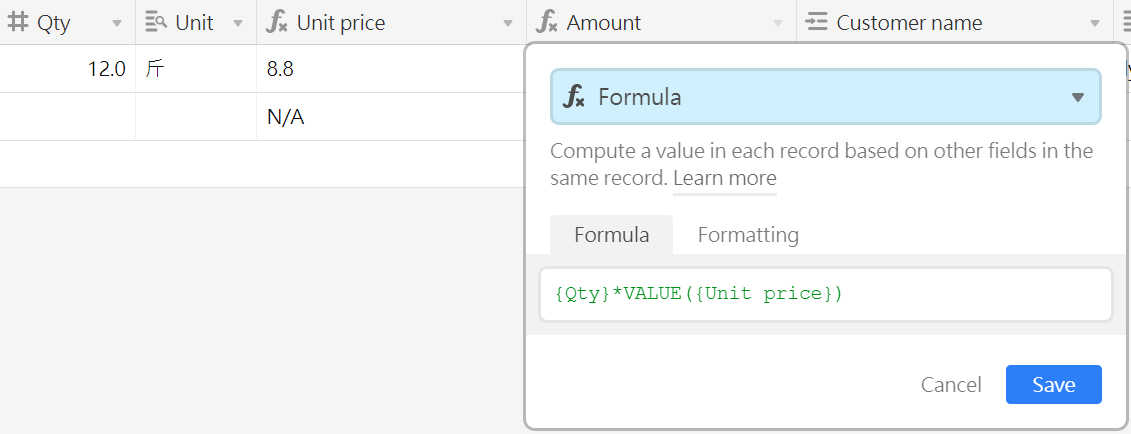Click the Unit lookup field icon
The width and height of the screenshot is (1131, 434).
coord(157,22)
